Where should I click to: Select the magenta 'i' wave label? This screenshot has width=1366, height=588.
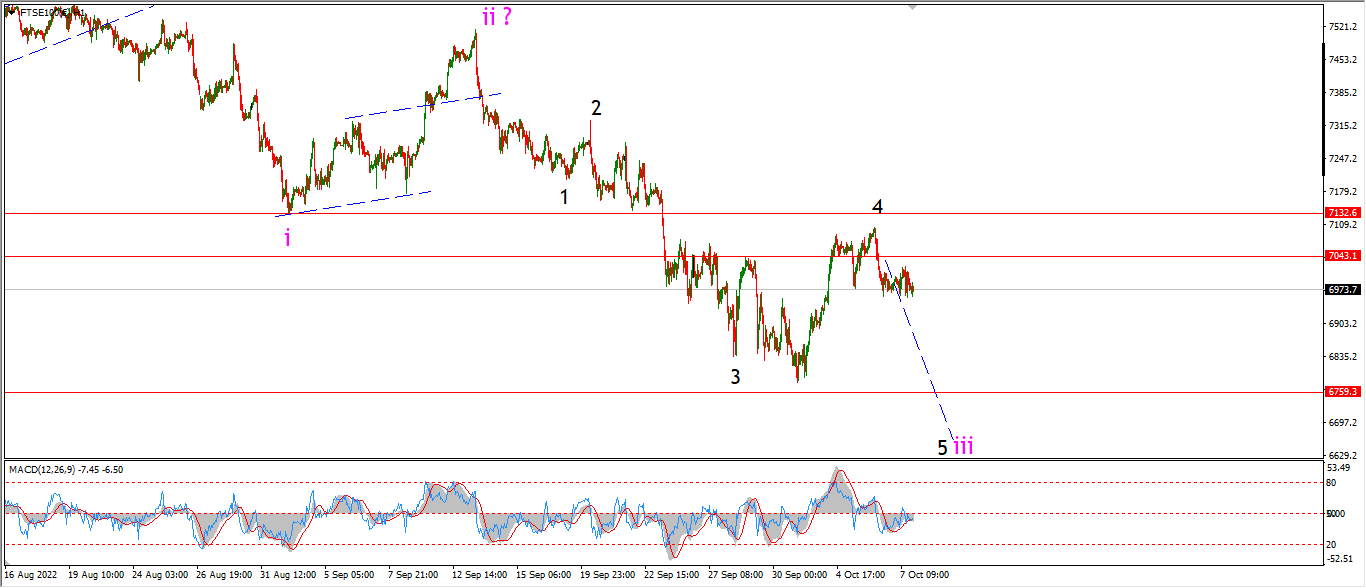pos(287,238)
